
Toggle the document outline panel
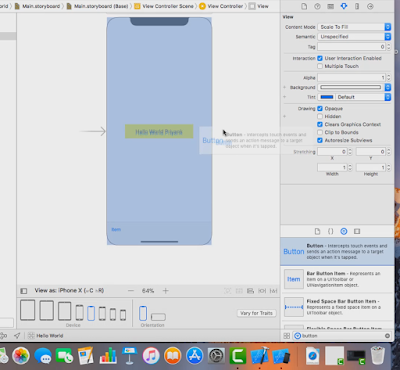pyautogui.click(x=24, y=291)
